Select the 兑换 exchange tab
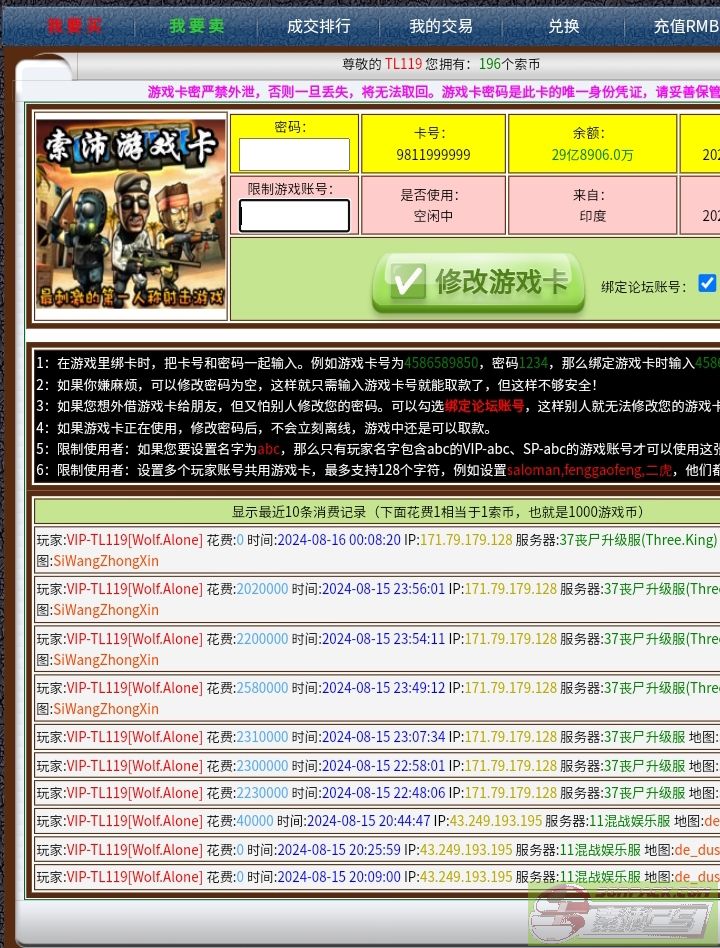This screenshot has height=948, width=720. pyautogui.click(x=563, y=26)
